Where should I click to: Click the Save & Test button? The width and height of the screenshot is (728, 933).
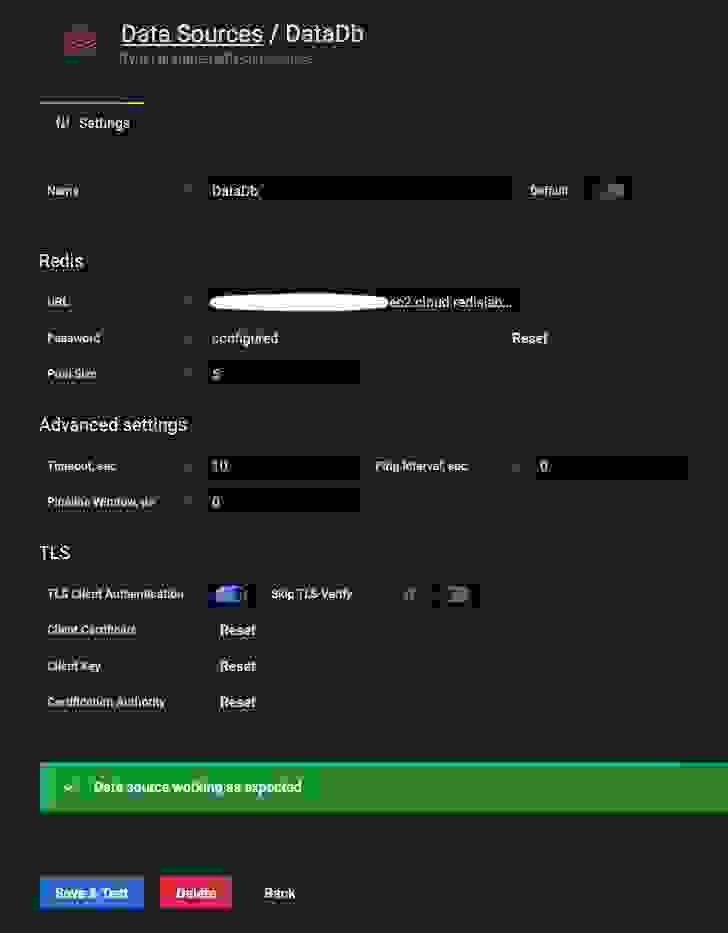91,893
